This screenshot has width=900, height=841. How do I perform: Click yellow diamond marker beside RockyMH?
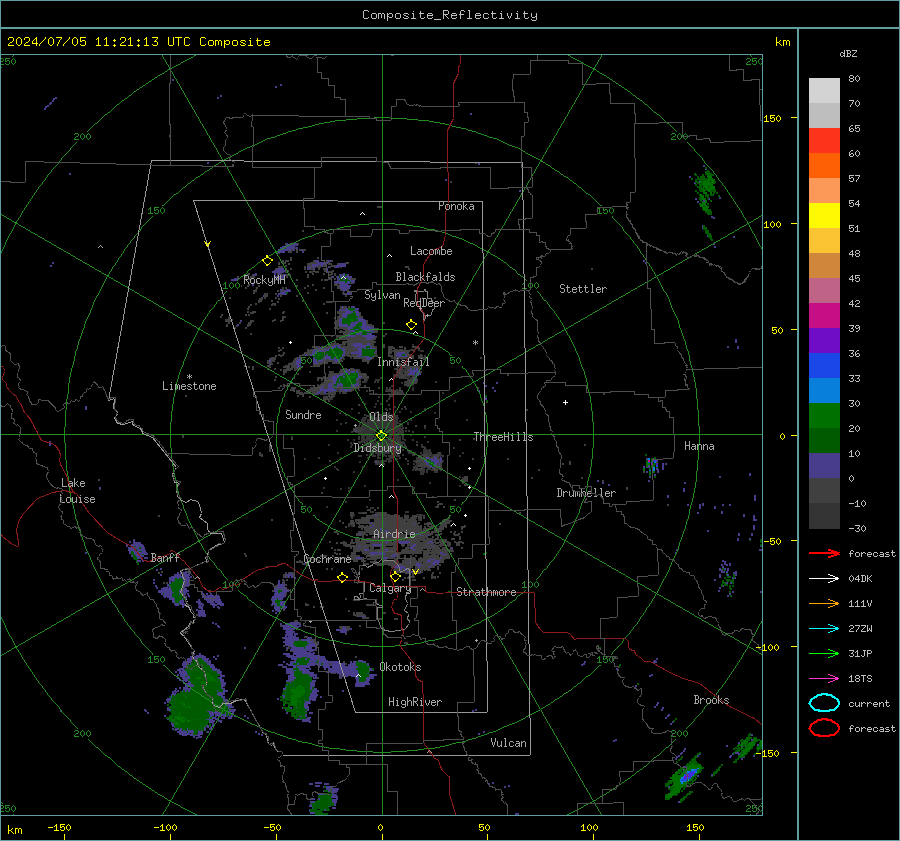(x=267, y=261)
